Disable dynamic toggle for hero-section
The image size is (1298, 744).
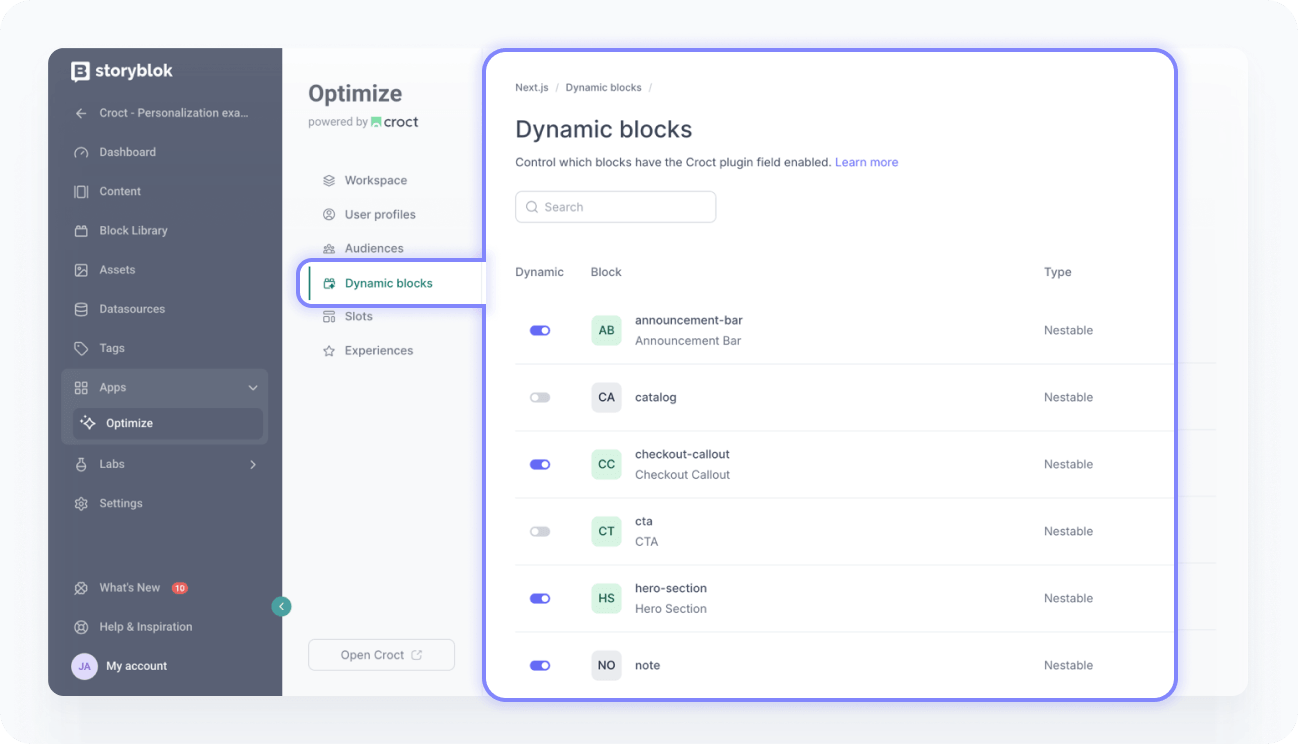pos(540,598)
